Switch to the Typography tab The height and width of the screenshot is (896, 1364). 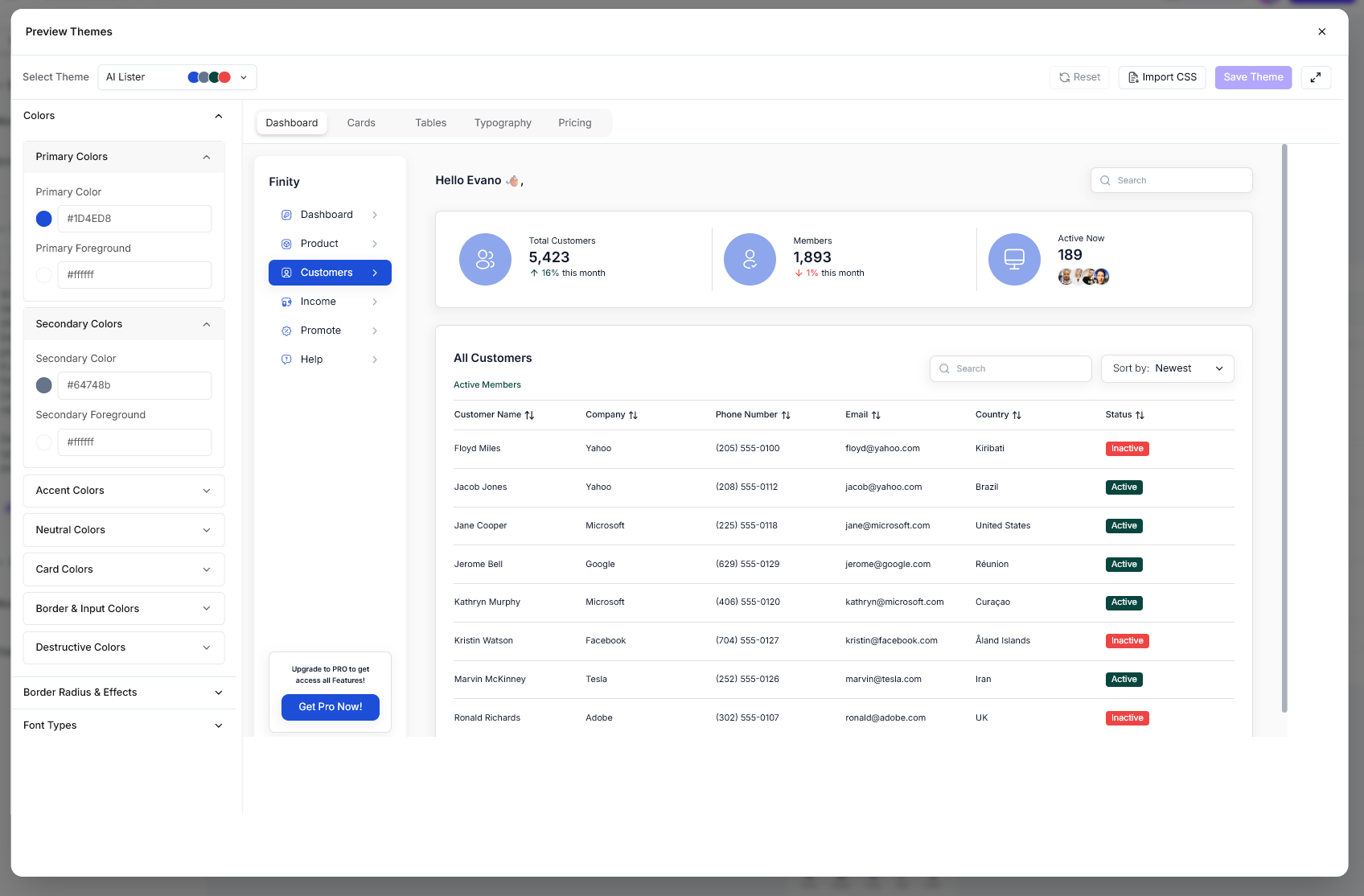[x=502, y=122]
